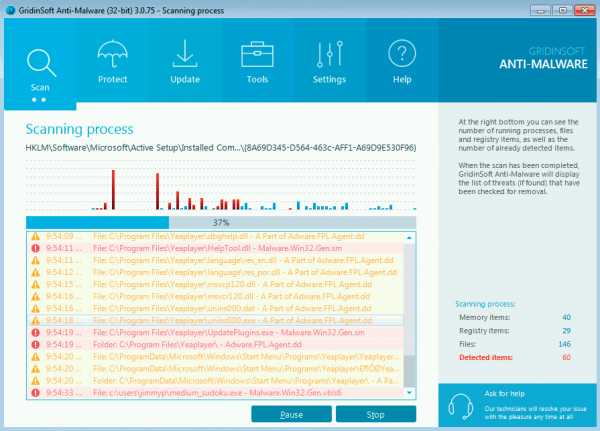Open the Update download icon
This screenshot has height=431, width=600.
185,54
